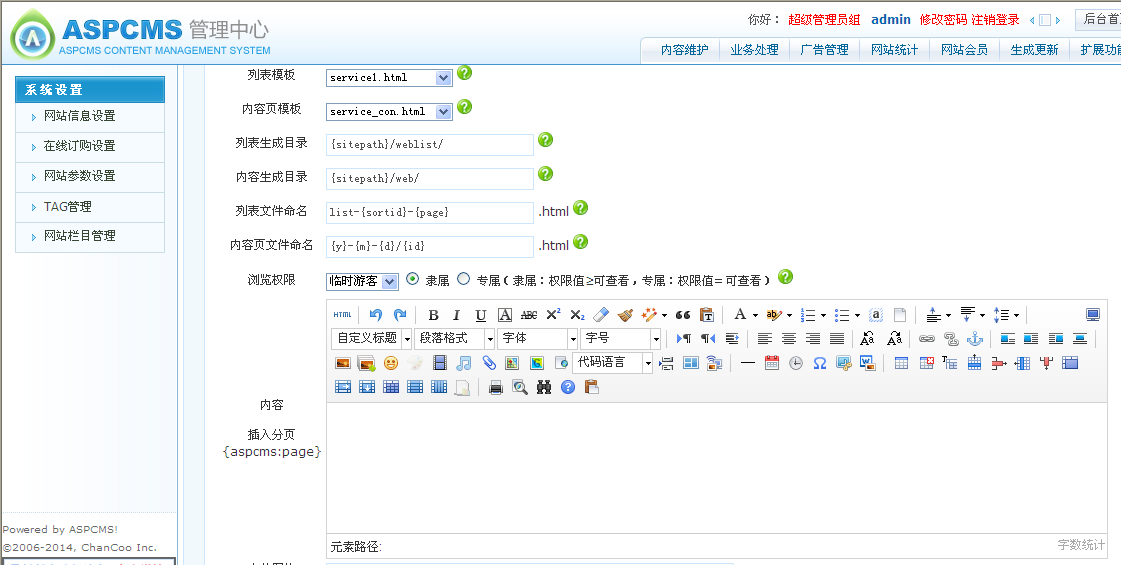Screen dimensions: 1121x565
Task: Open editor help with question mark icon
Action: pyautogui.click(x=568, y=387)
